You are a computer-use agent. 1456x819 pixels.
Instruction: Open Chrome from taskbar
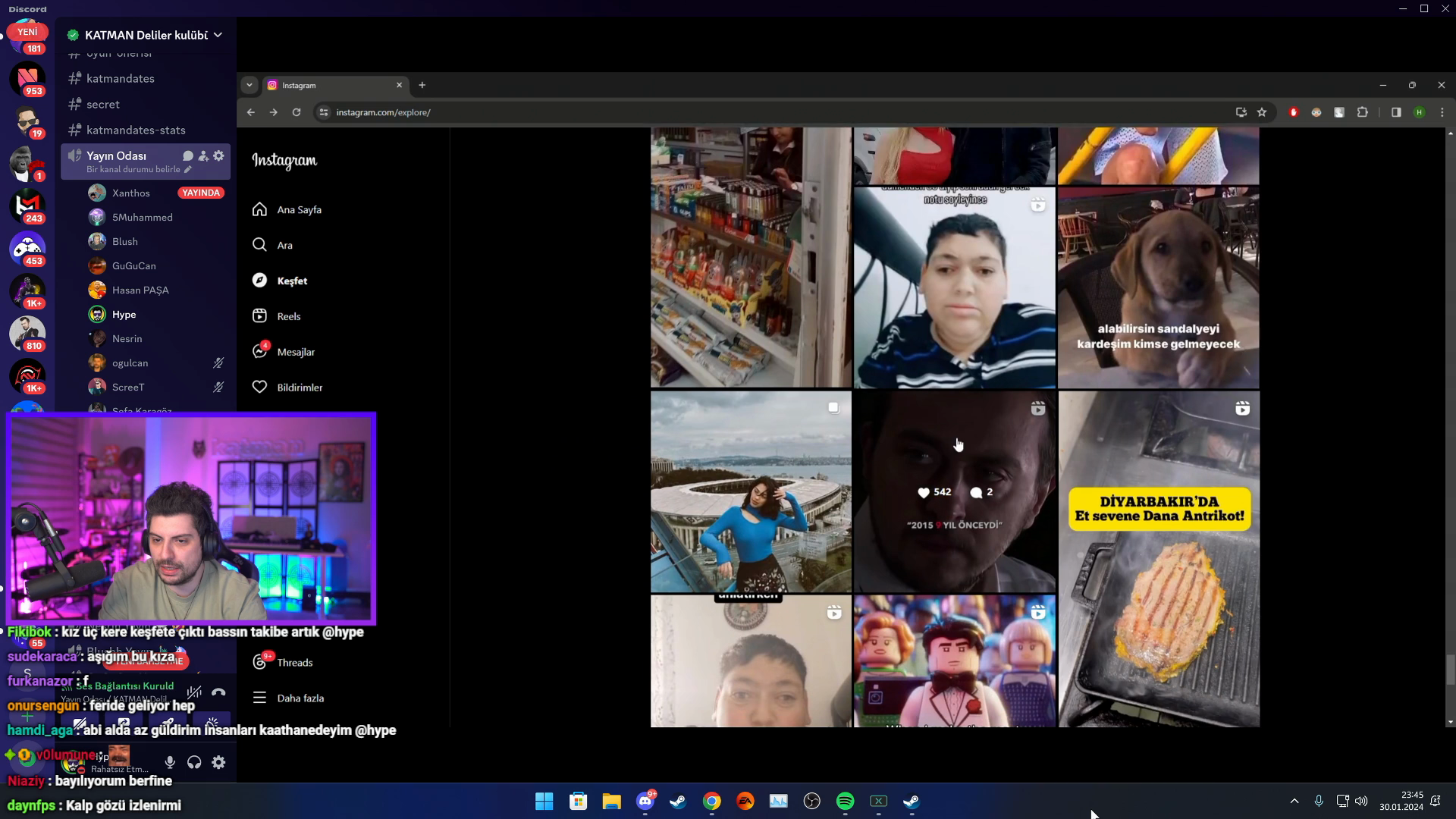point(711,801)
